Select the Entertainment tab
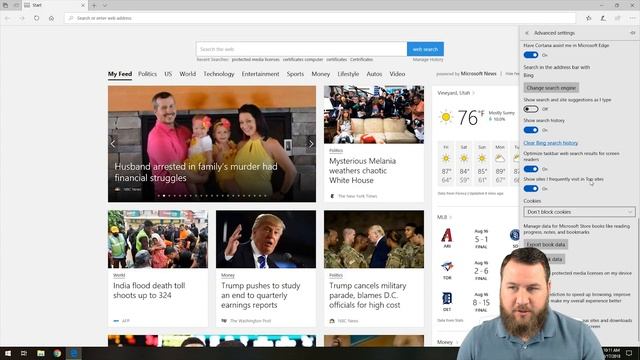The height and width of the screenshot is (360, 640). (260, 74)
